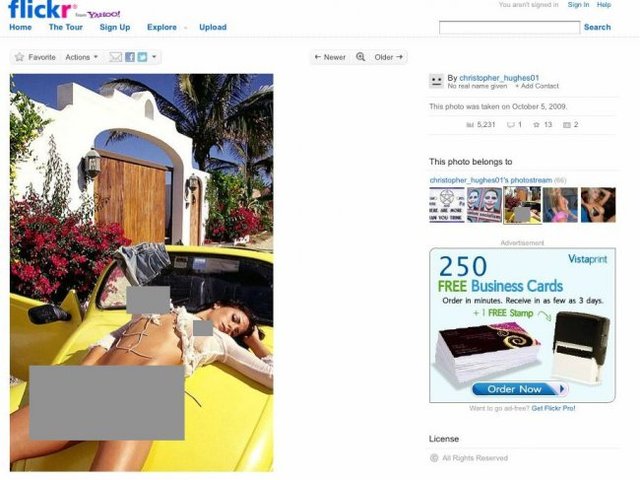Click the Favorite star icon
This screenshot has height=480, width=640.
pos(19,57)
